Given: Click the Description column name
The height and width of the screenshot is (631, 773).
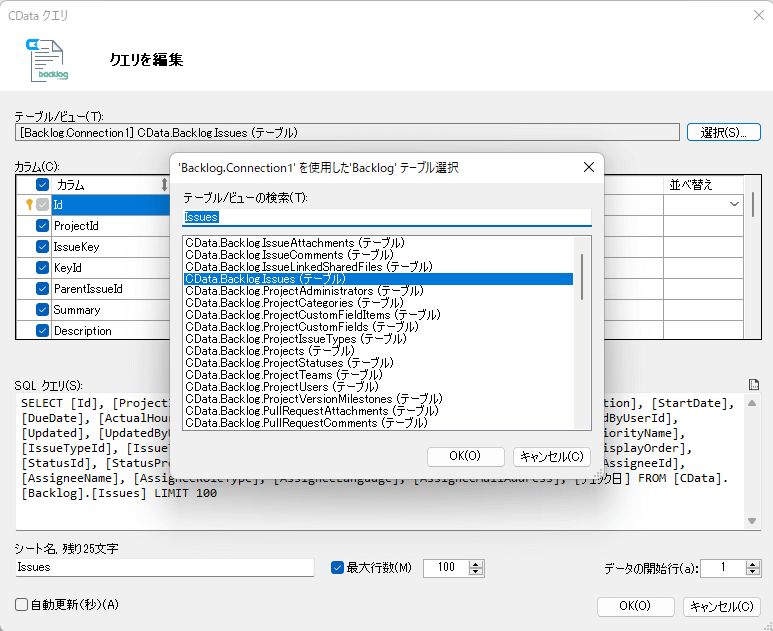Looking at the screenshot, I should [x=83, y=331].
